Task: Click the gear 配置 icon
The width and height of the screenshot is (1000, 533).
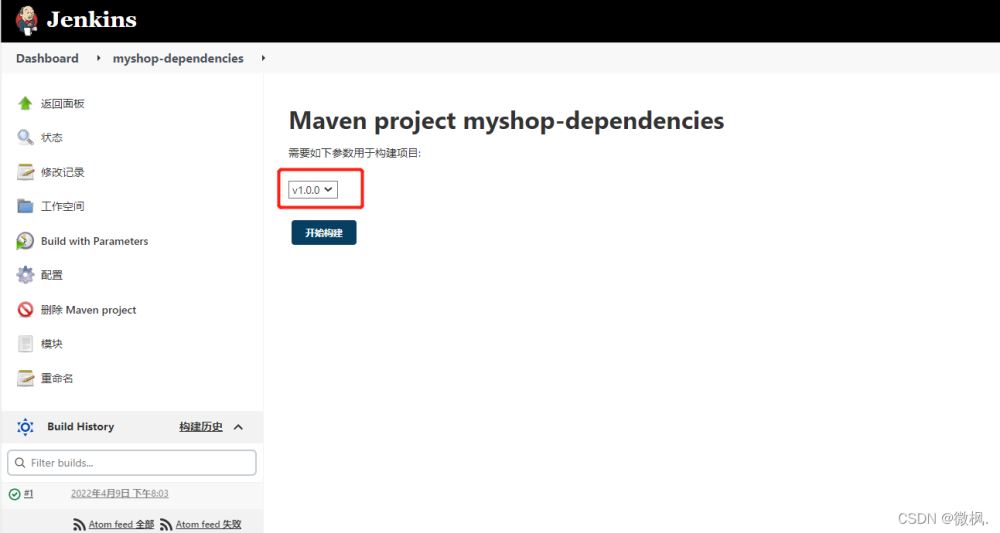Action: (25, 275)
